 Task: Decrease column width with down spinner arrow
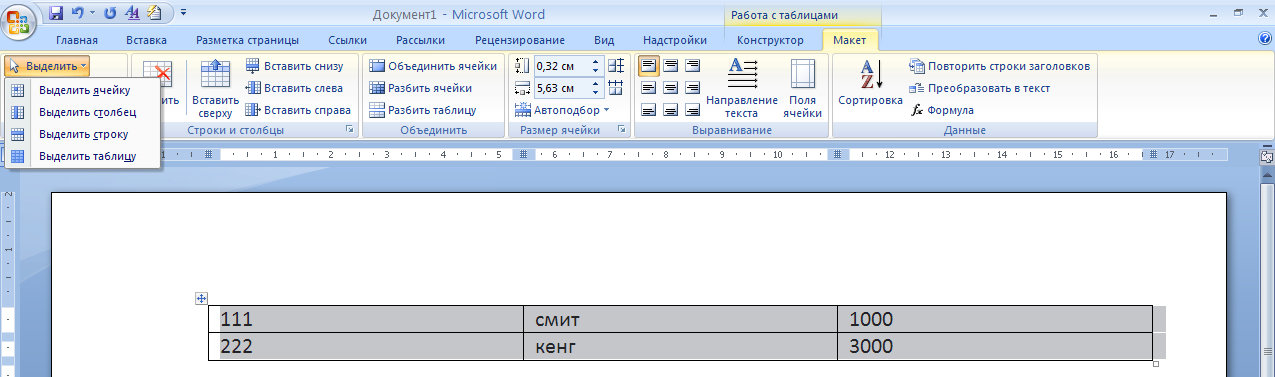click(x=596, y=93)
